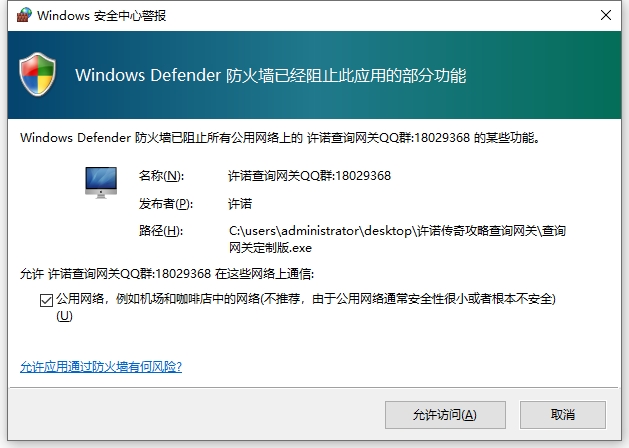Select the app name value beside 名称(N)
629x448 pixels.
309,176
